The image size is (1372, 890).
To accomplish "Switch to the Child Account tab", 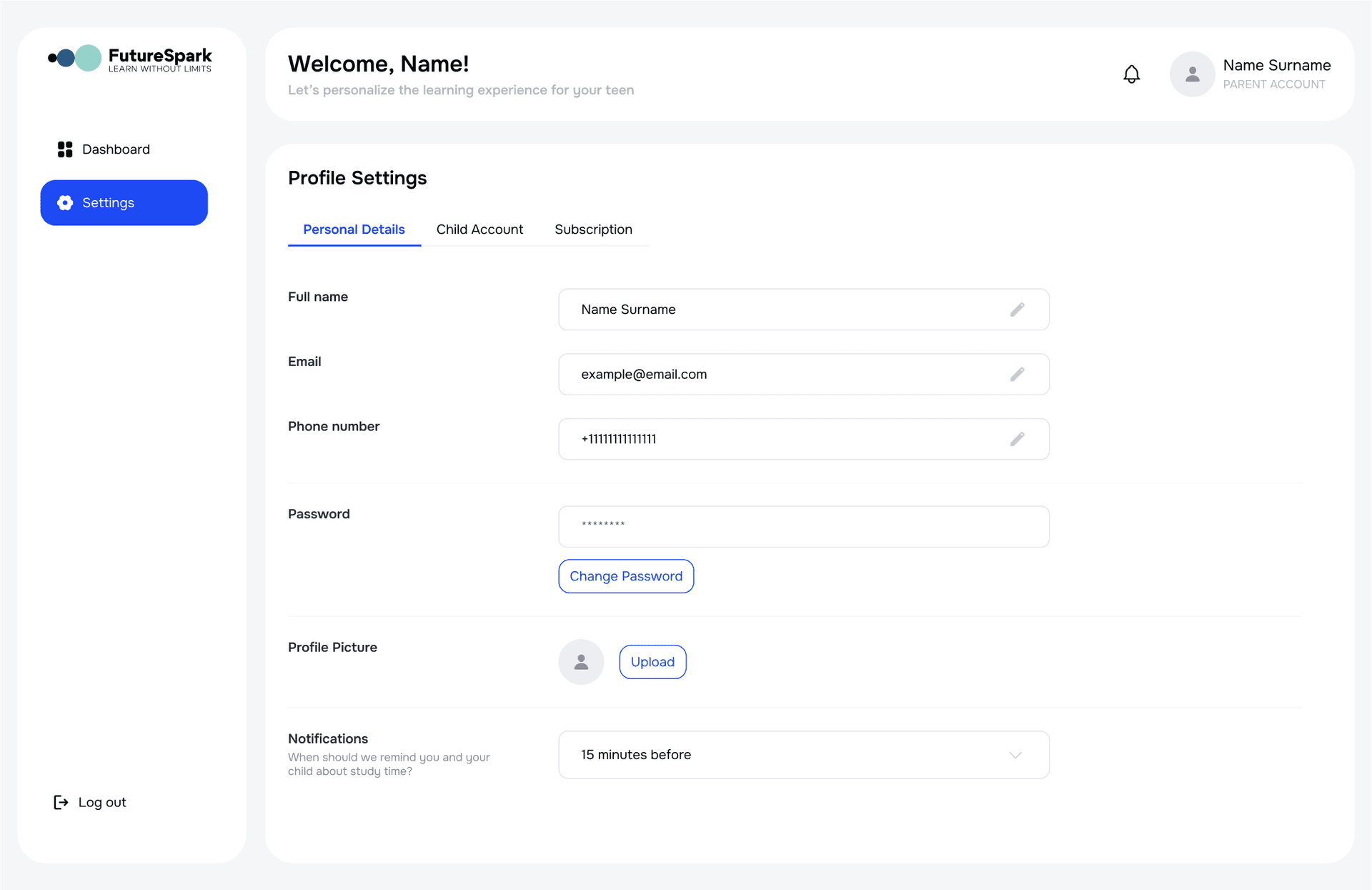I will pos(479,229).
